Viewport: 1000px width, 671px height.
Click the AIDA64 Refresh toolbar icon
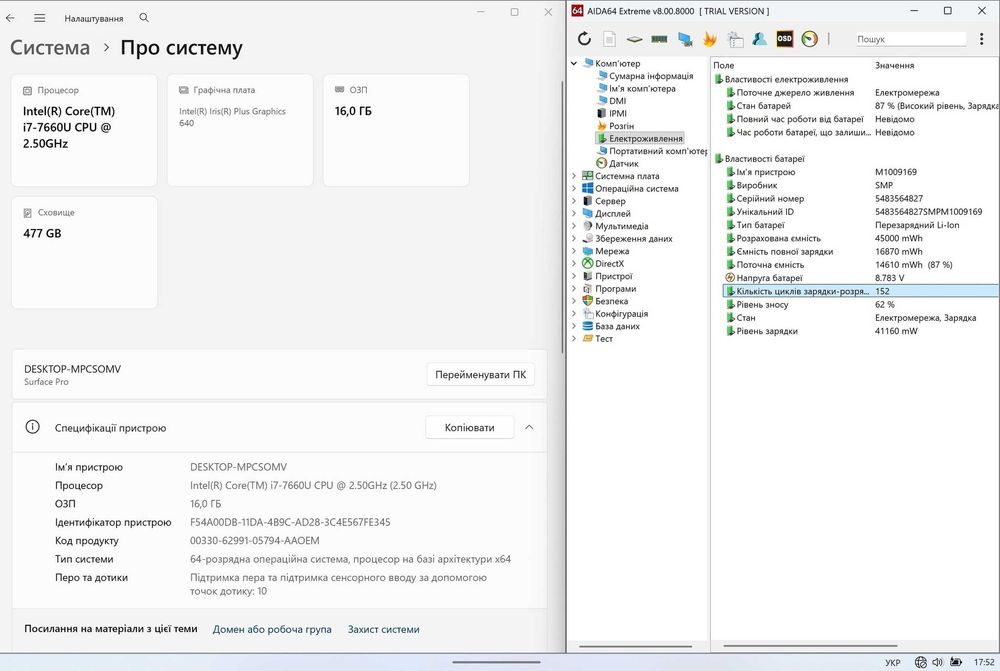pyautogui.click(x=584, y=39)
